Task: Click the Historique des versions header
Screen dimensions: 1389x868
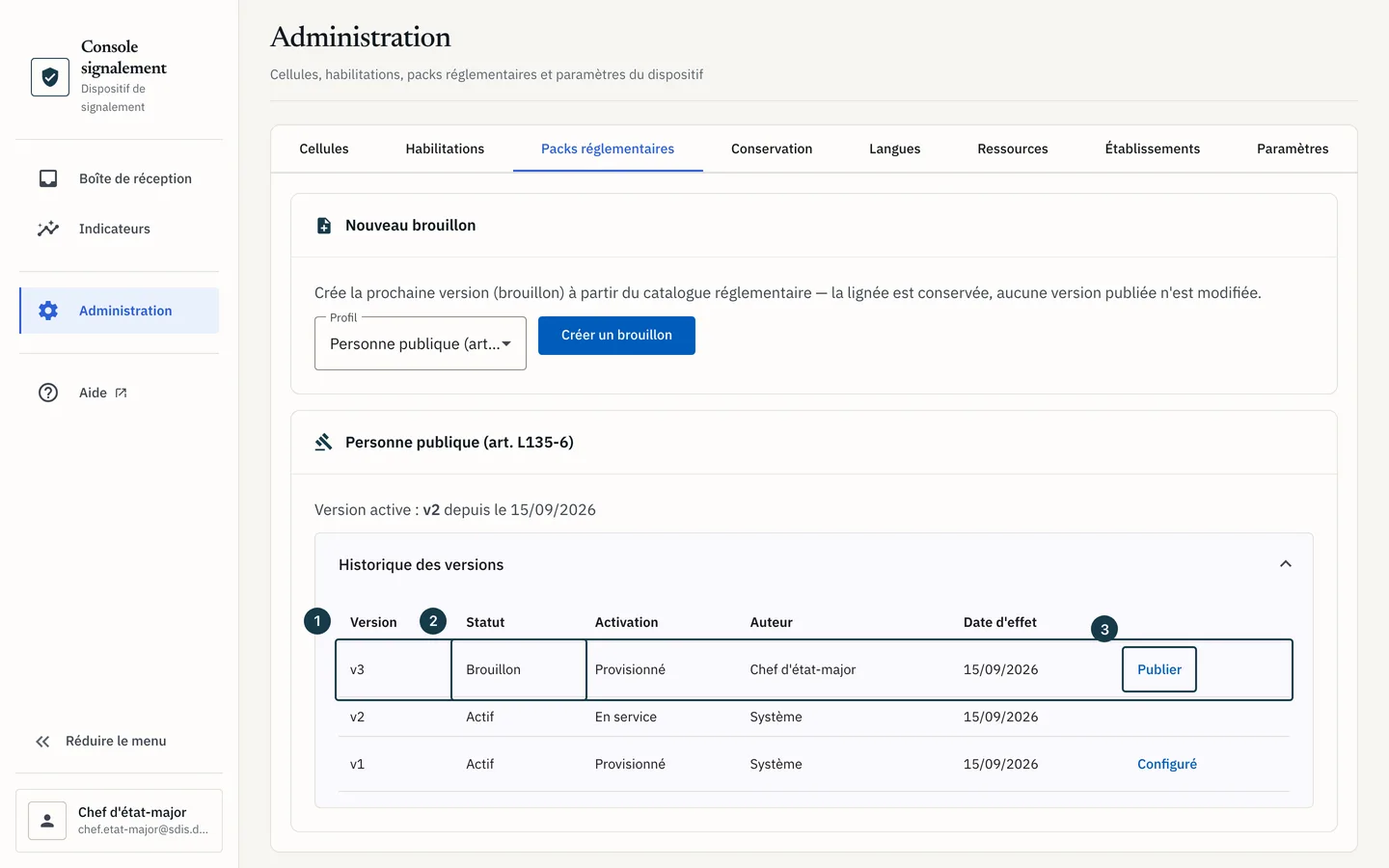Action: pyautogui.click(x=814, y=564)
